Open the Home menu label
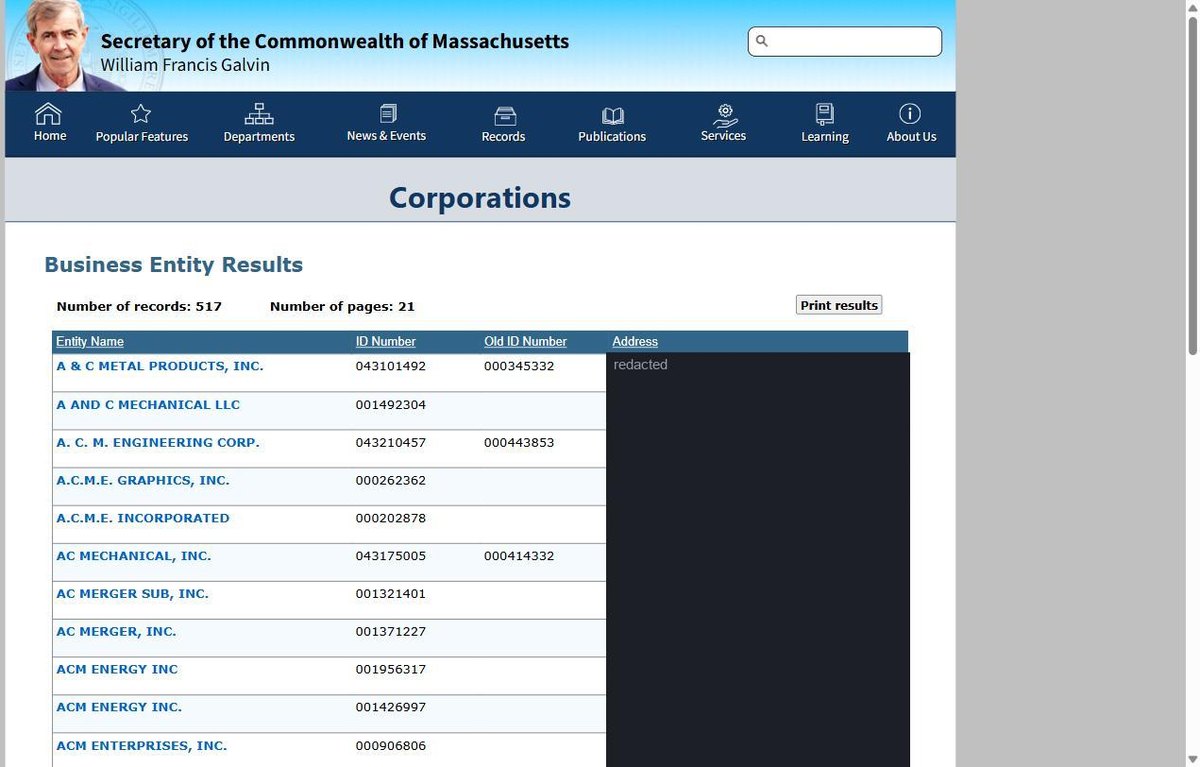The width and height of the screenshot is (1200, 767). pos(50,136)
